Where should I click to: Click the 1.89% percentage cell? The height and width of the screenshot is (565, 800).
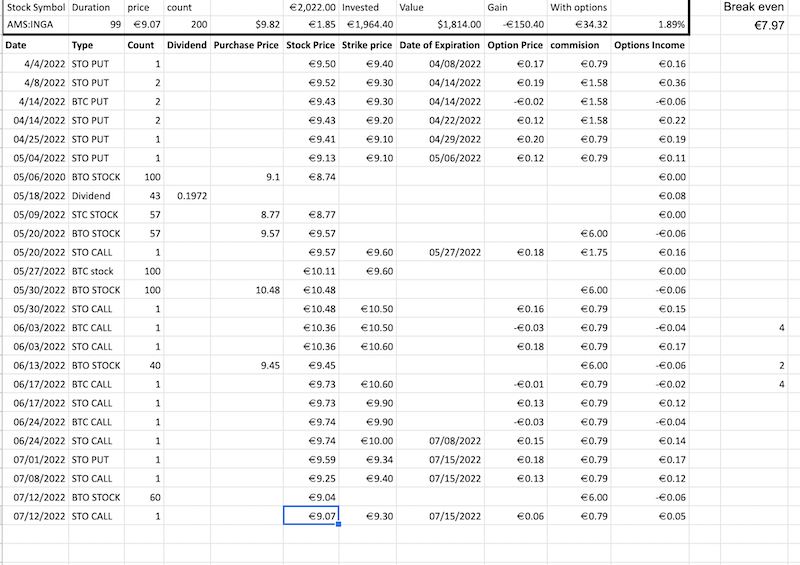coord(648,23)
